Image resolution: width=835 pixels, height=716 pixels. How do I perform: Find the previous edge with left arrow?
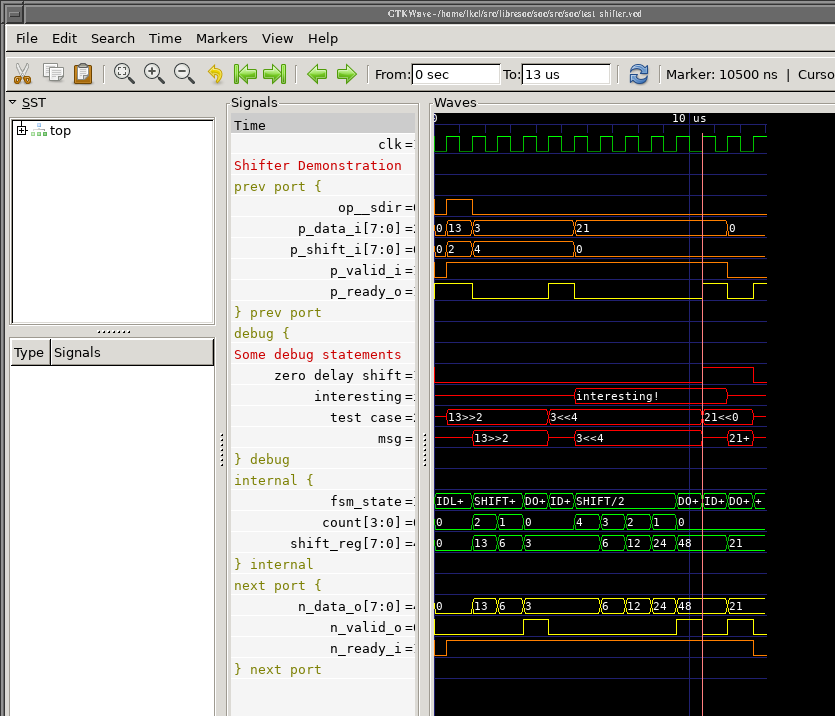pyautogui.click(x=317, y=74)
